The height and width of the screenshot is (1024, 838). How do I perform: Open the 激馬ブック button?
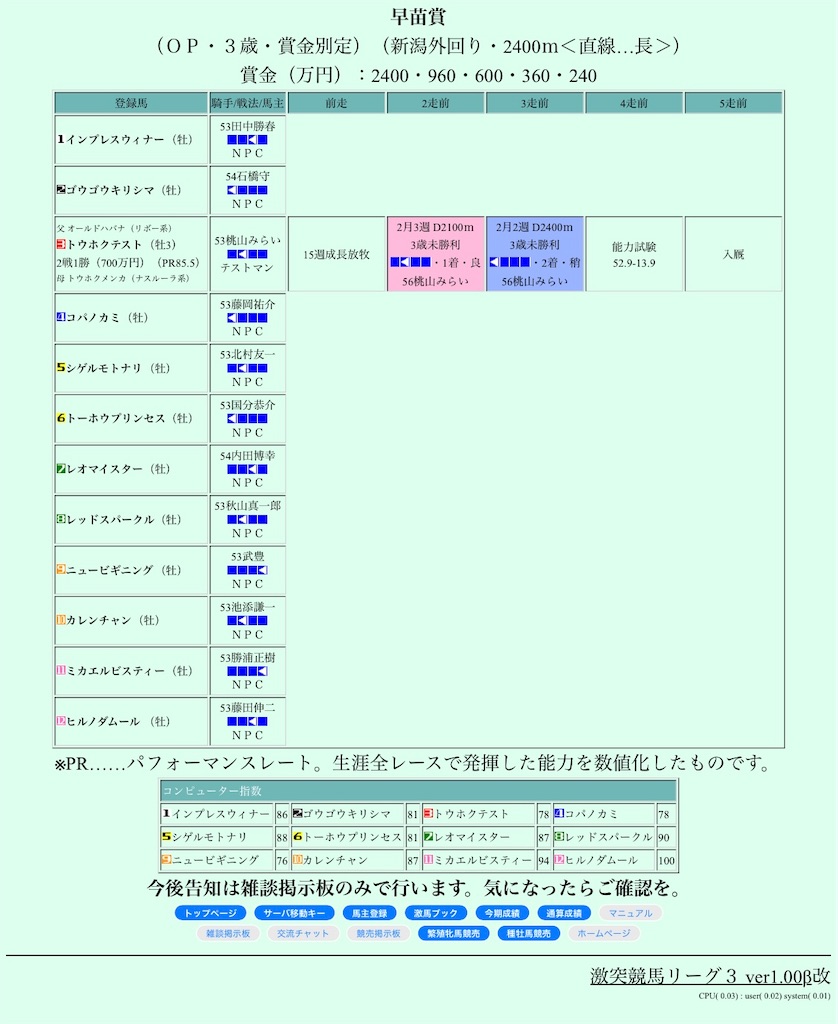point(436,913)
